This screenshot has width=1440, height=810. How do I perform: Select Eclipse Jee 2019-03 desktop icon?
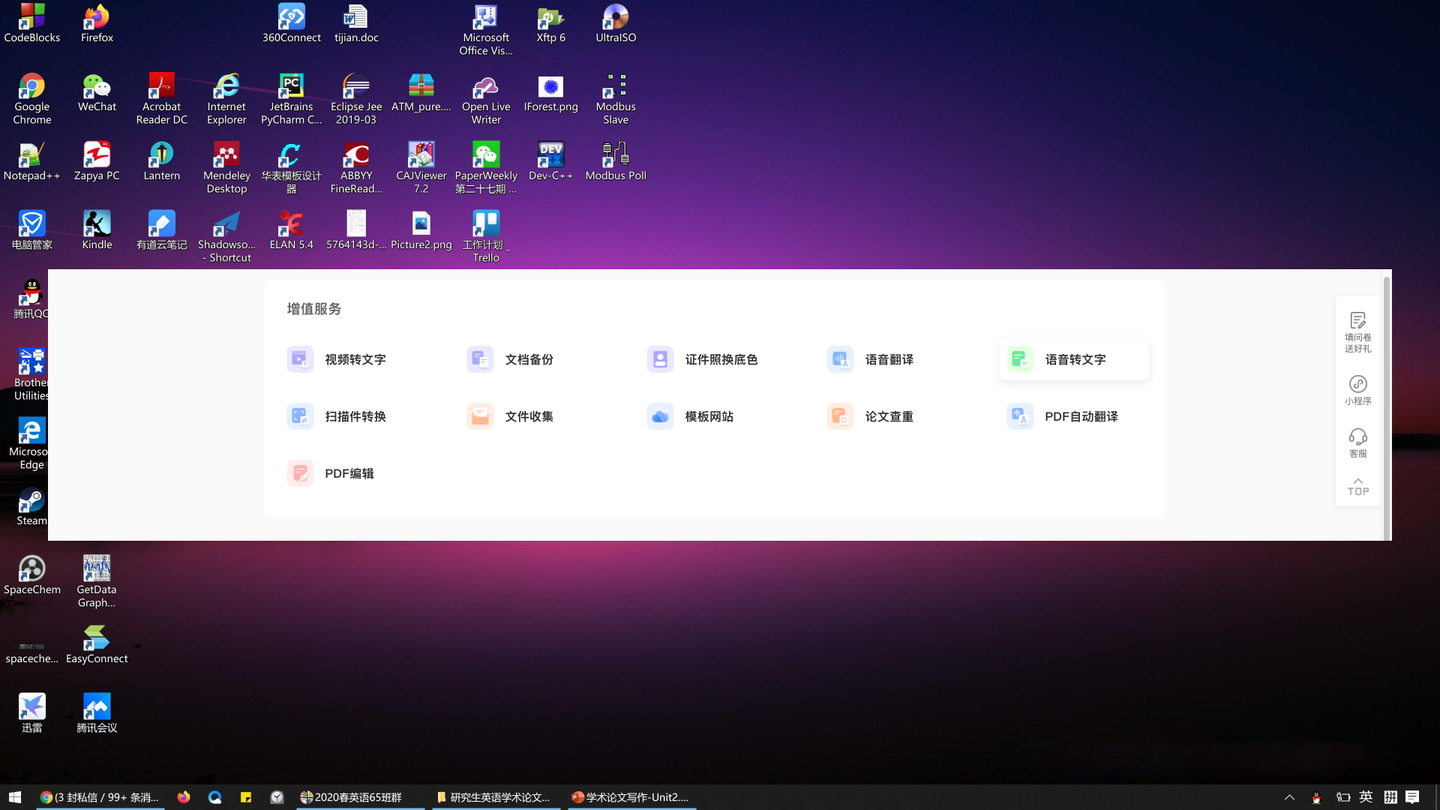coord(356,99)
